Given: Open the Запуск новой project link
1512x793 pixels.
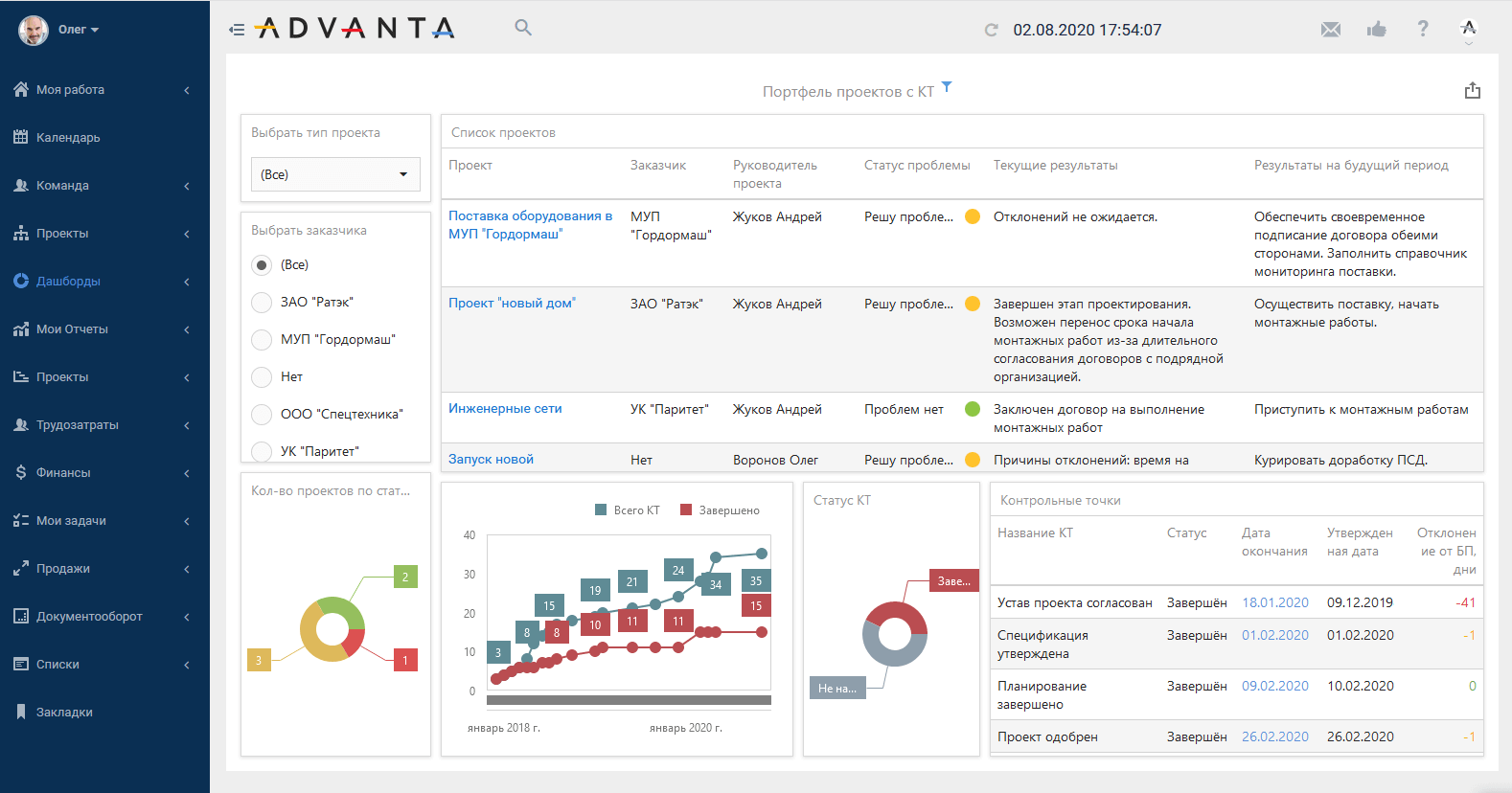Looking at the screenshot, I should tap(491, 459).
